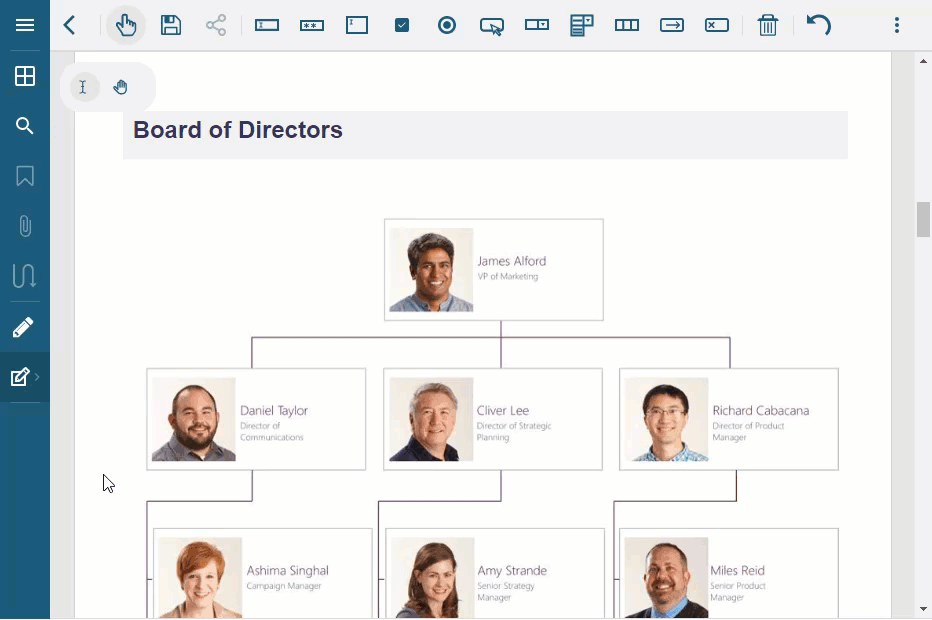932x620 pixels.
Task: Go back with the left chevron
Action: (x=70, y=25)
